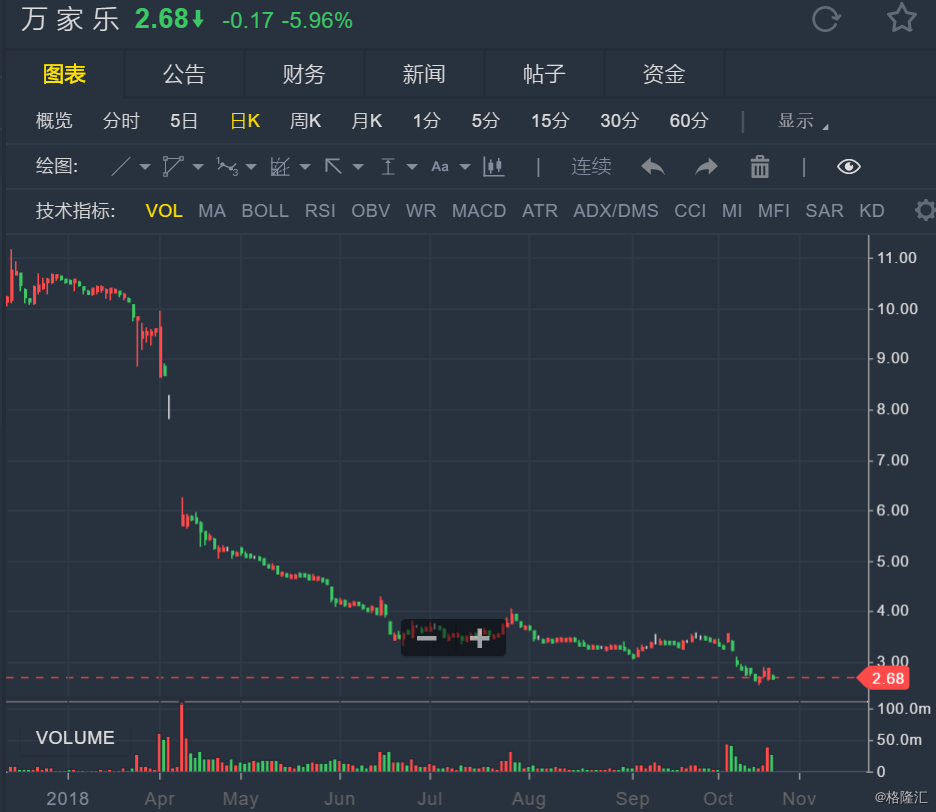
Task: Select the 5分 five-minute chart
Action: click(485, 121)
